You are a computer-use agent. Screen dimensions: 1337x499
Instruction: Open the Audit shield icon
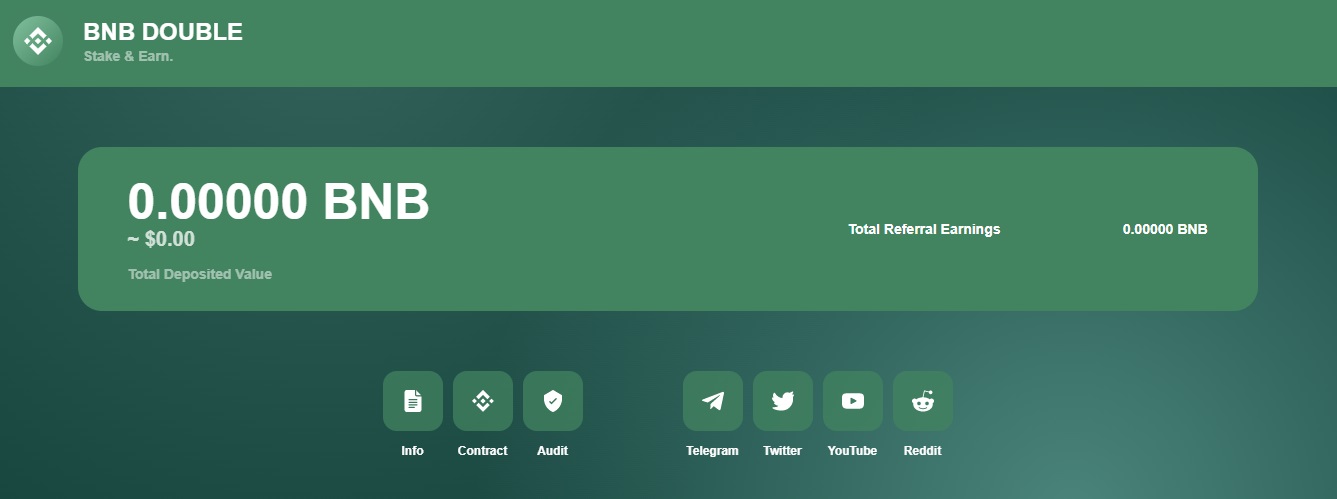(553, 401)
